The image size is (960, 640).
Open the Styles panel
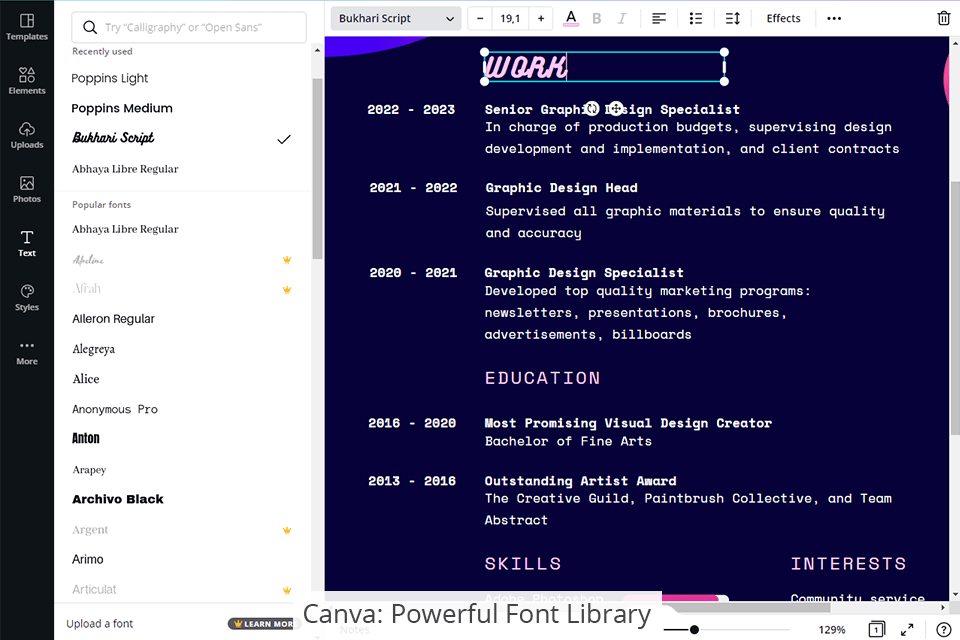point(27,298)
